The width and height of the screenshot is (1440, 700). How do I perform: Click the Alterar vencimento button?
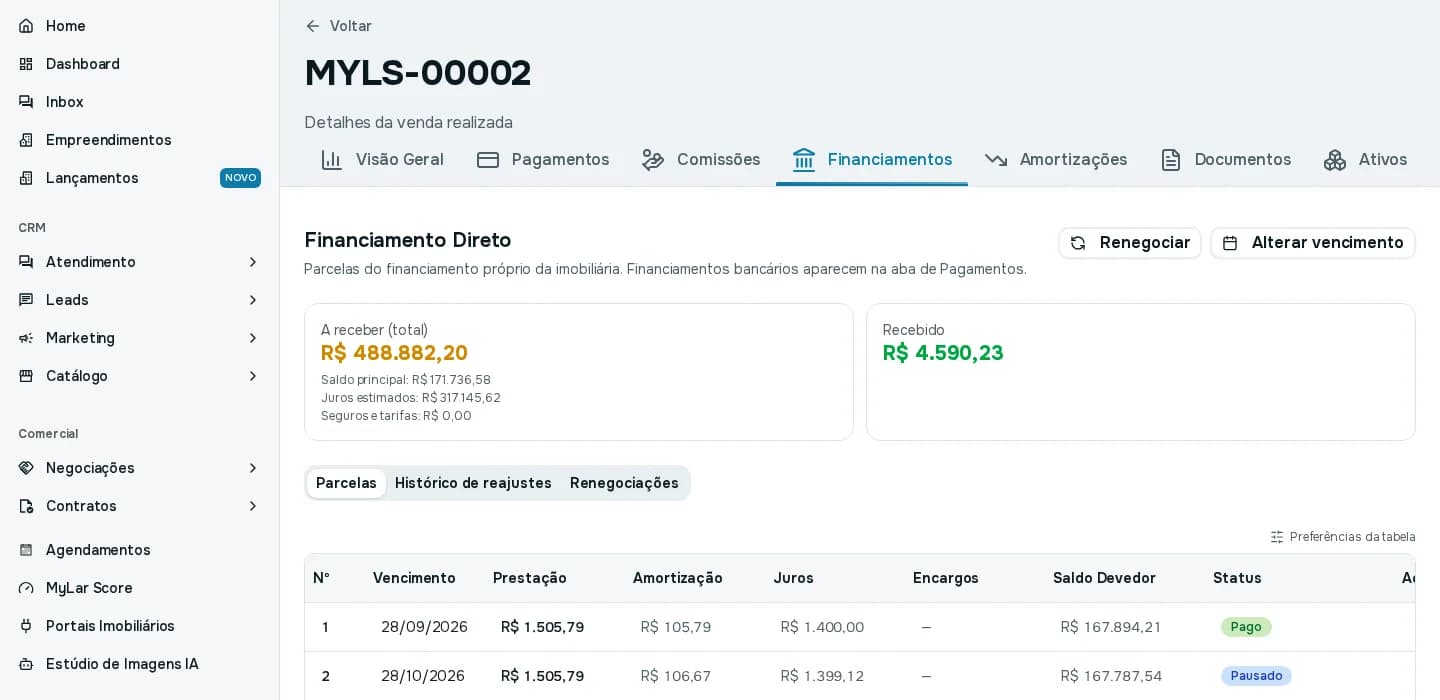[x=1313, y=243]
